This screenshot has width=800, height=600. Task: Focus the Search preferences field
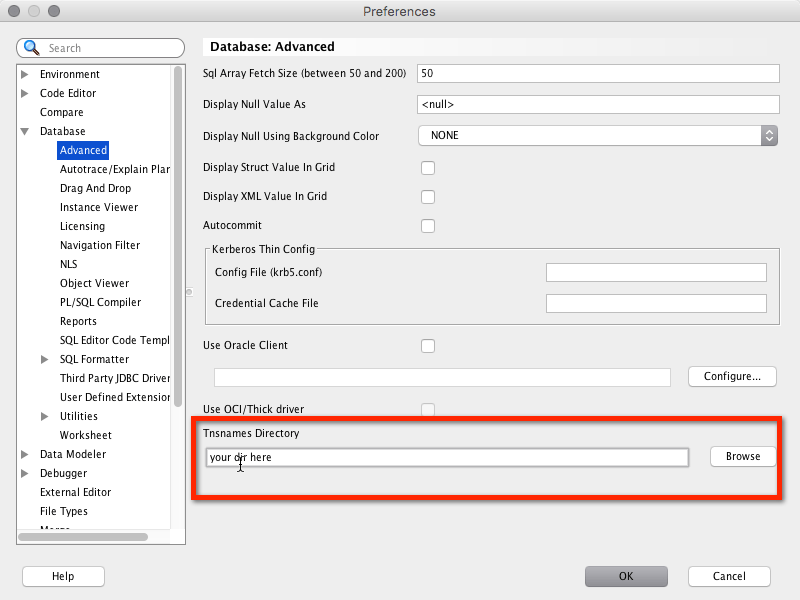101,48
